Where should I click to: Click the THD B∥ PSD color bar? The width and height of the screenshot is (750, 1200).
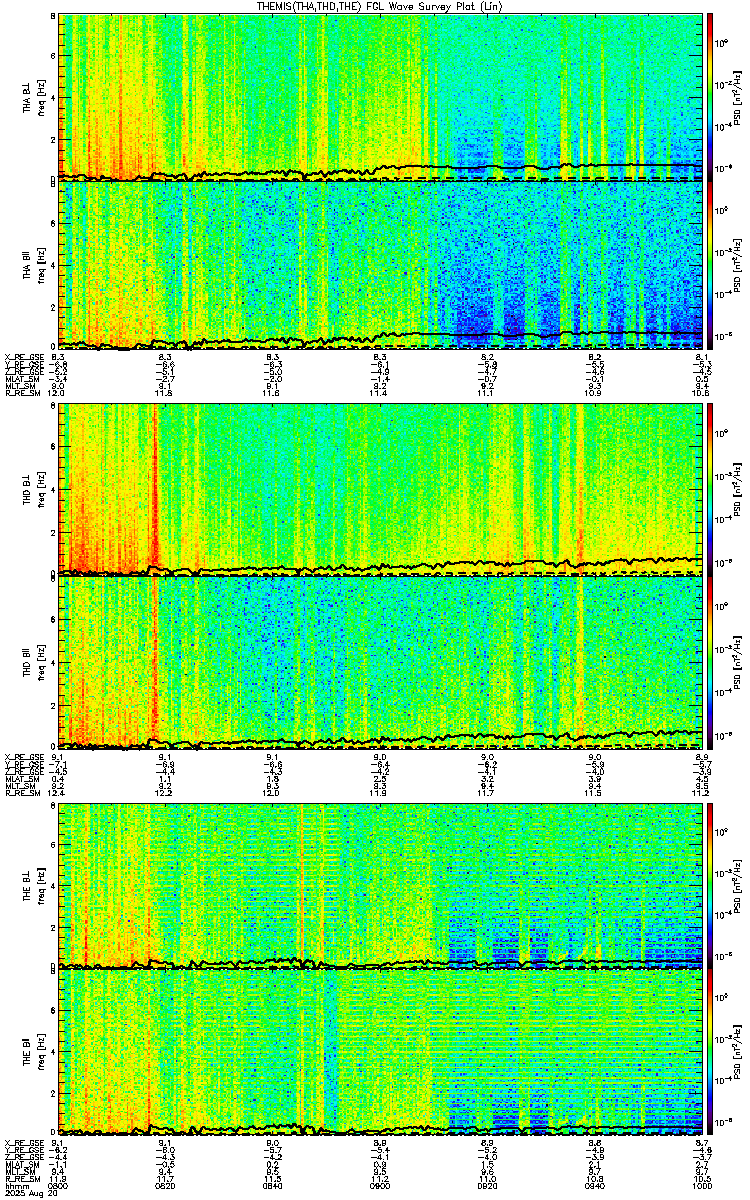[710, 662]
